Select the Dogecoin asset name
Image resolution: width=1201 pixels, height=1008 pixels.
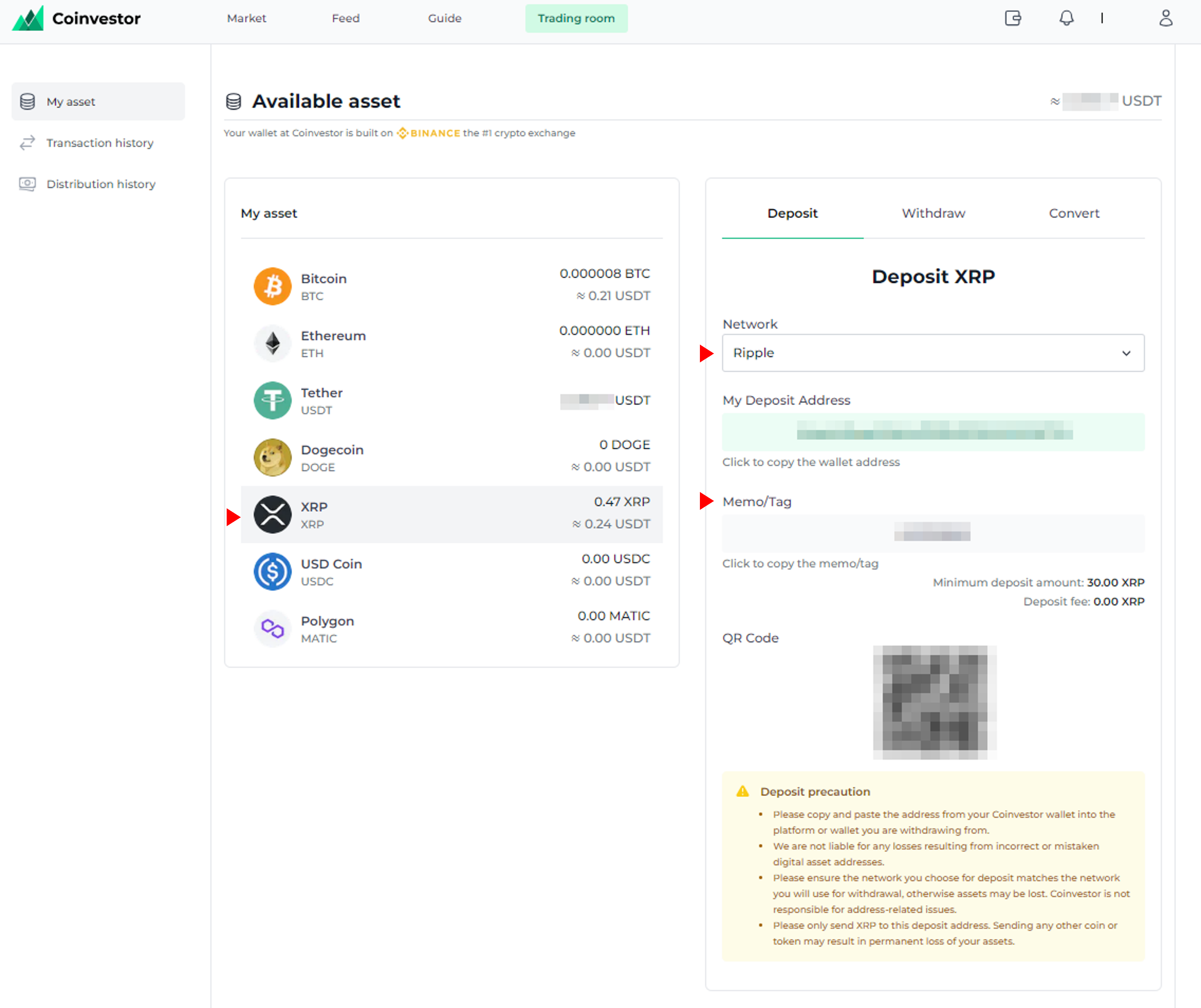(332, 450)
